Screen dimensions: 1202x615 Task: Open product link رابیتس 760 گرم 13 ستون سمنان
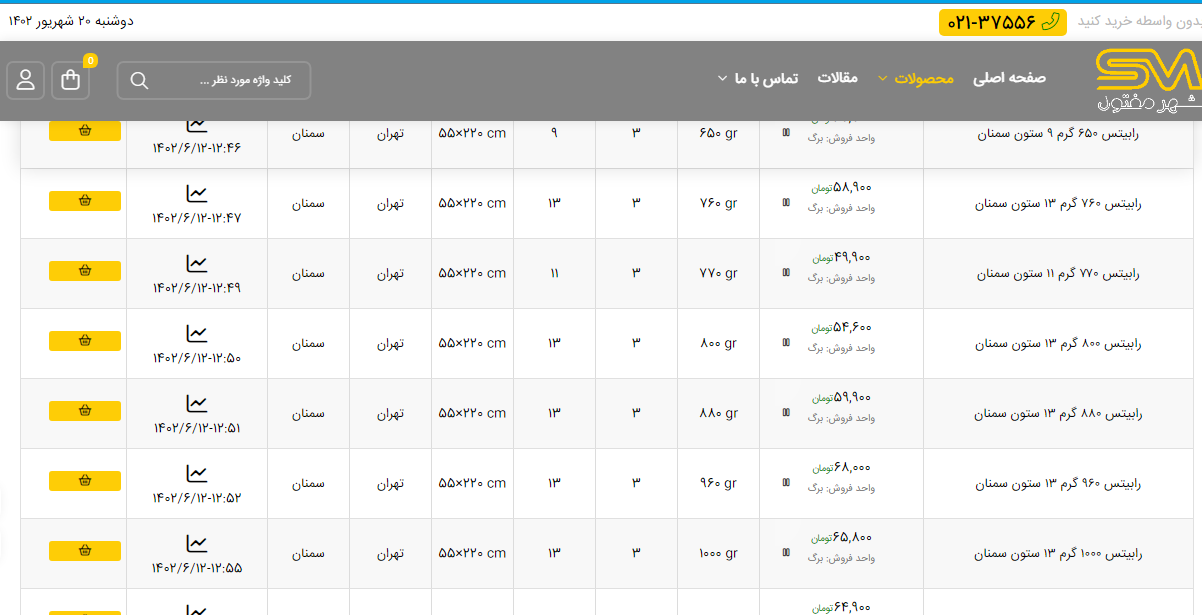[x=1057, y=203]
